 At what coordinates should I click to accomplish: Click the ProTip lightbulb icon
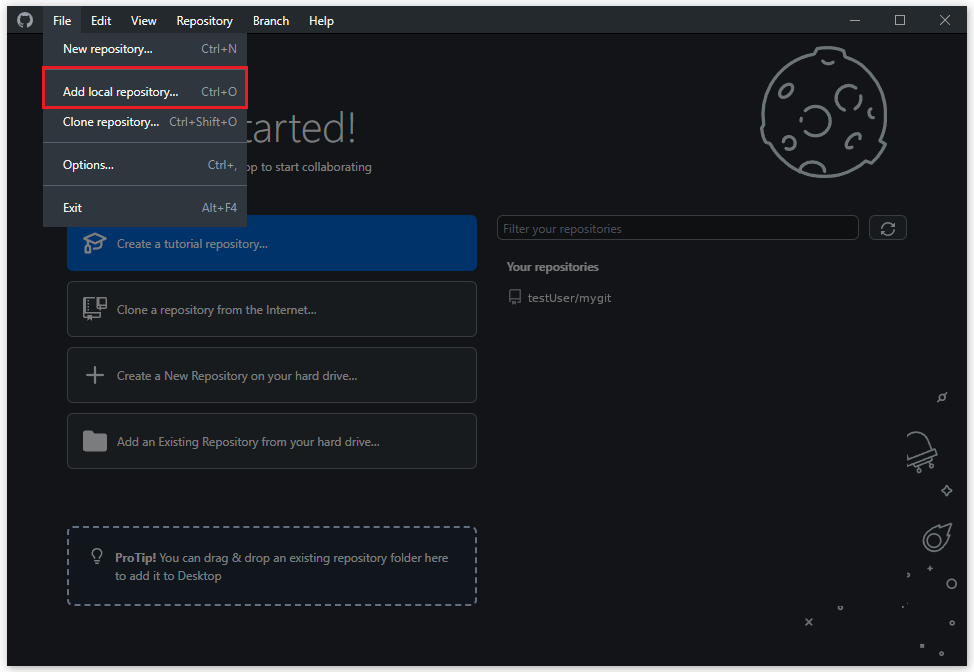97,557
